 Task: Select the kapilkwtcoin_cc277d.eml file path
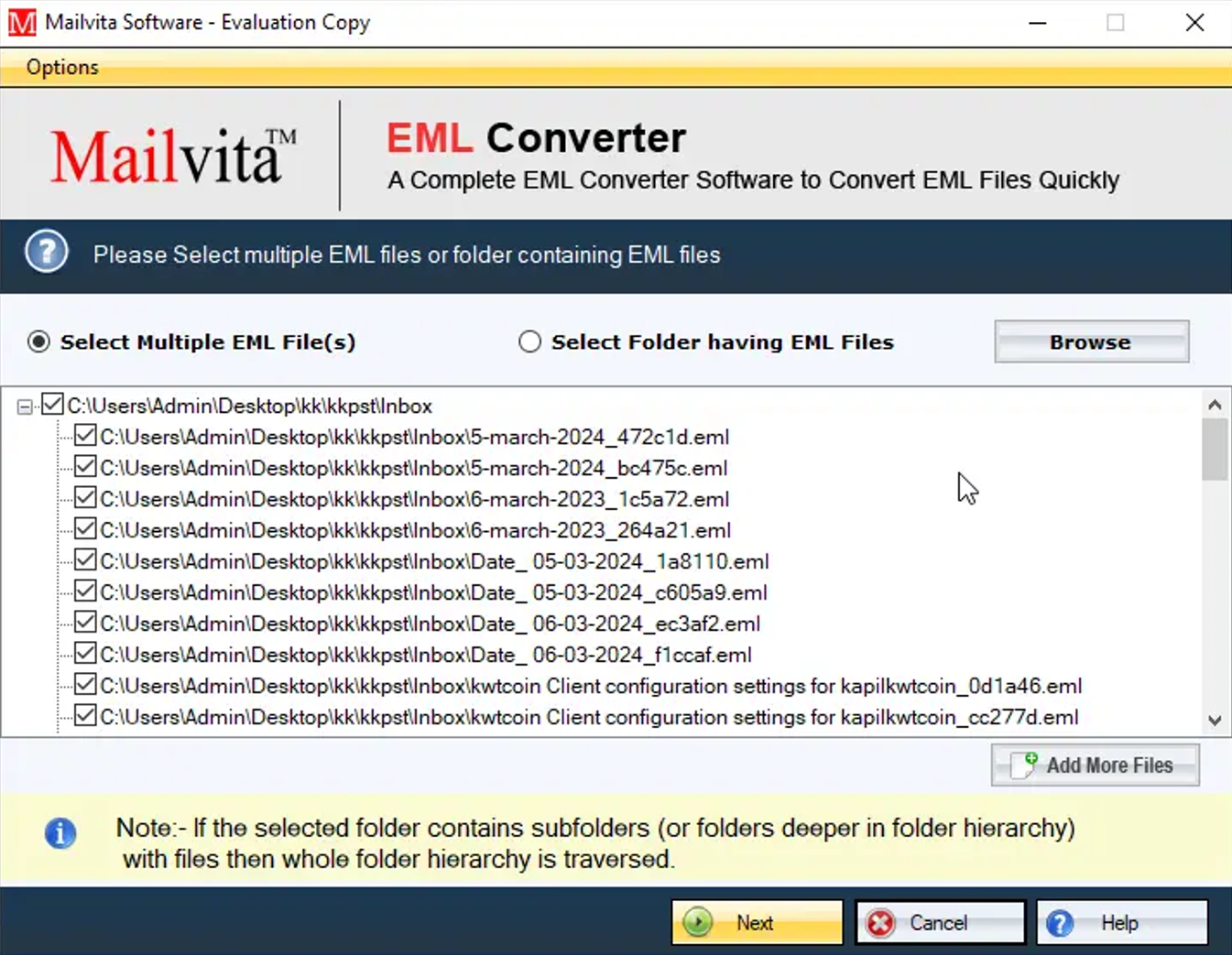[x=590, y=717]
